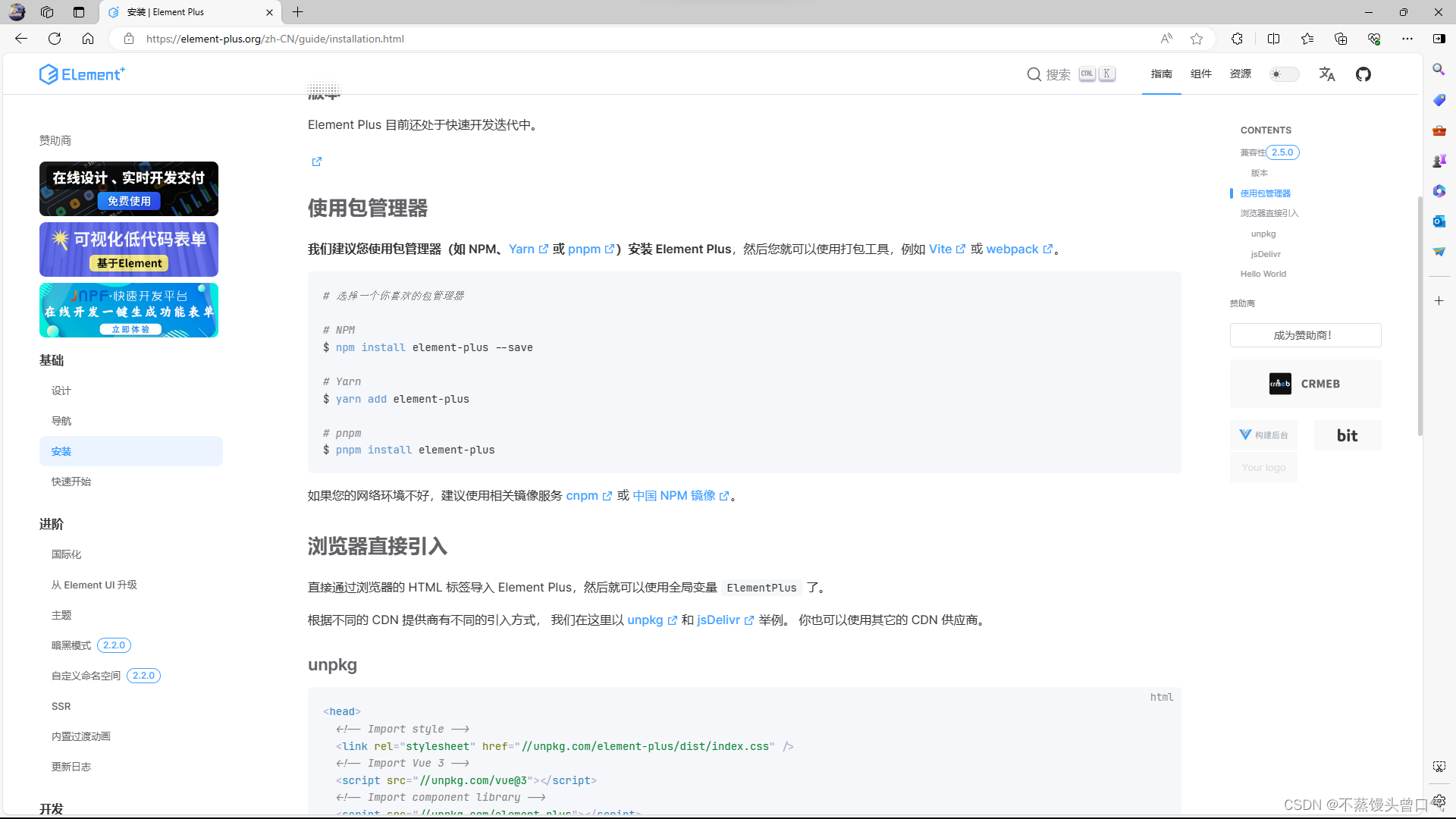
Task: Go to browser home page
Action: tap(88, 39)
